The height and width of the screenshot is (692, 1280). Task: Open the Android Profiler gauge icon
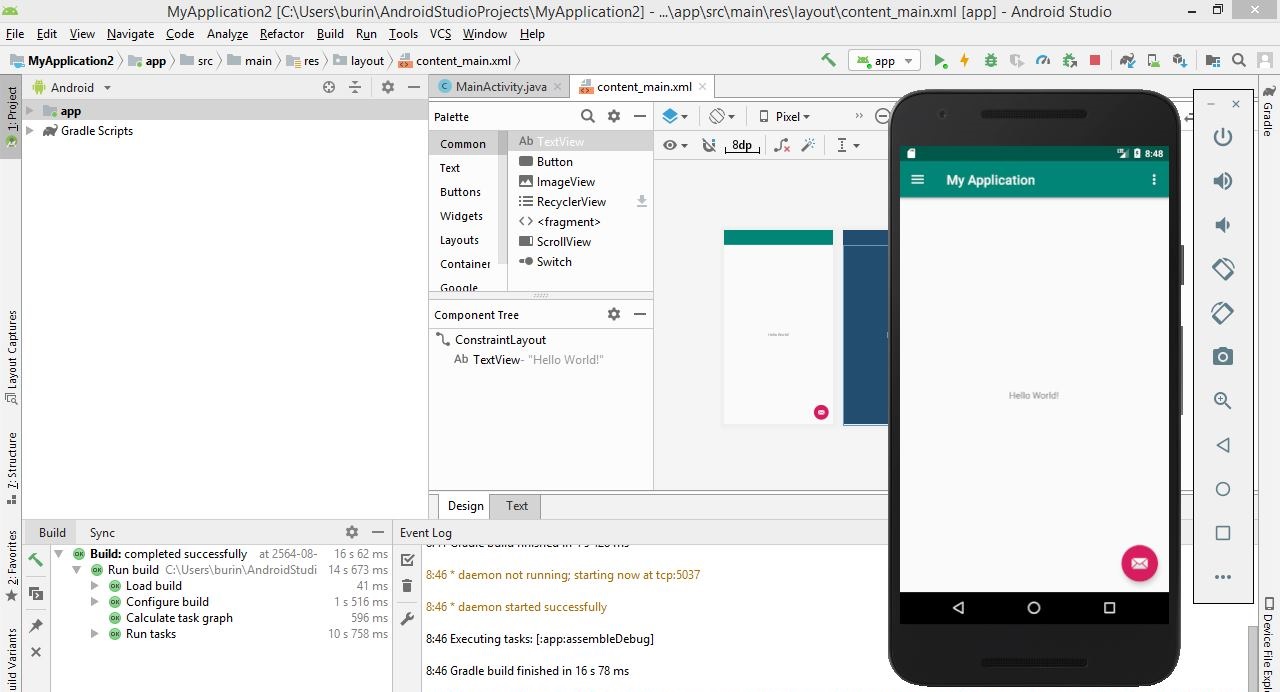pos(1043,61)
